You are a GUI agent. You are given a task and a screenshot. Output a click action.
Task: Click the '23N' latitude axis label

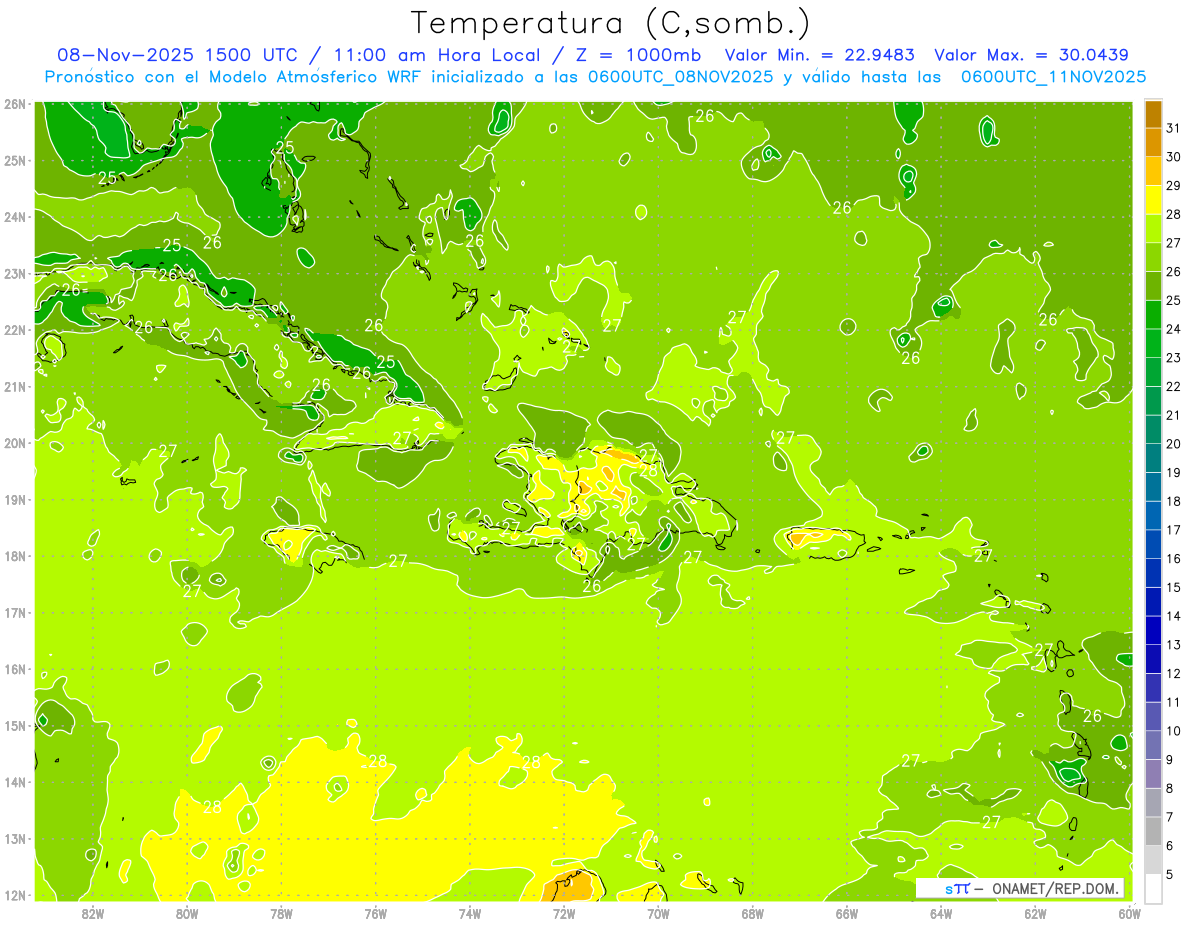pyautogui.click(x=15, y=273)
